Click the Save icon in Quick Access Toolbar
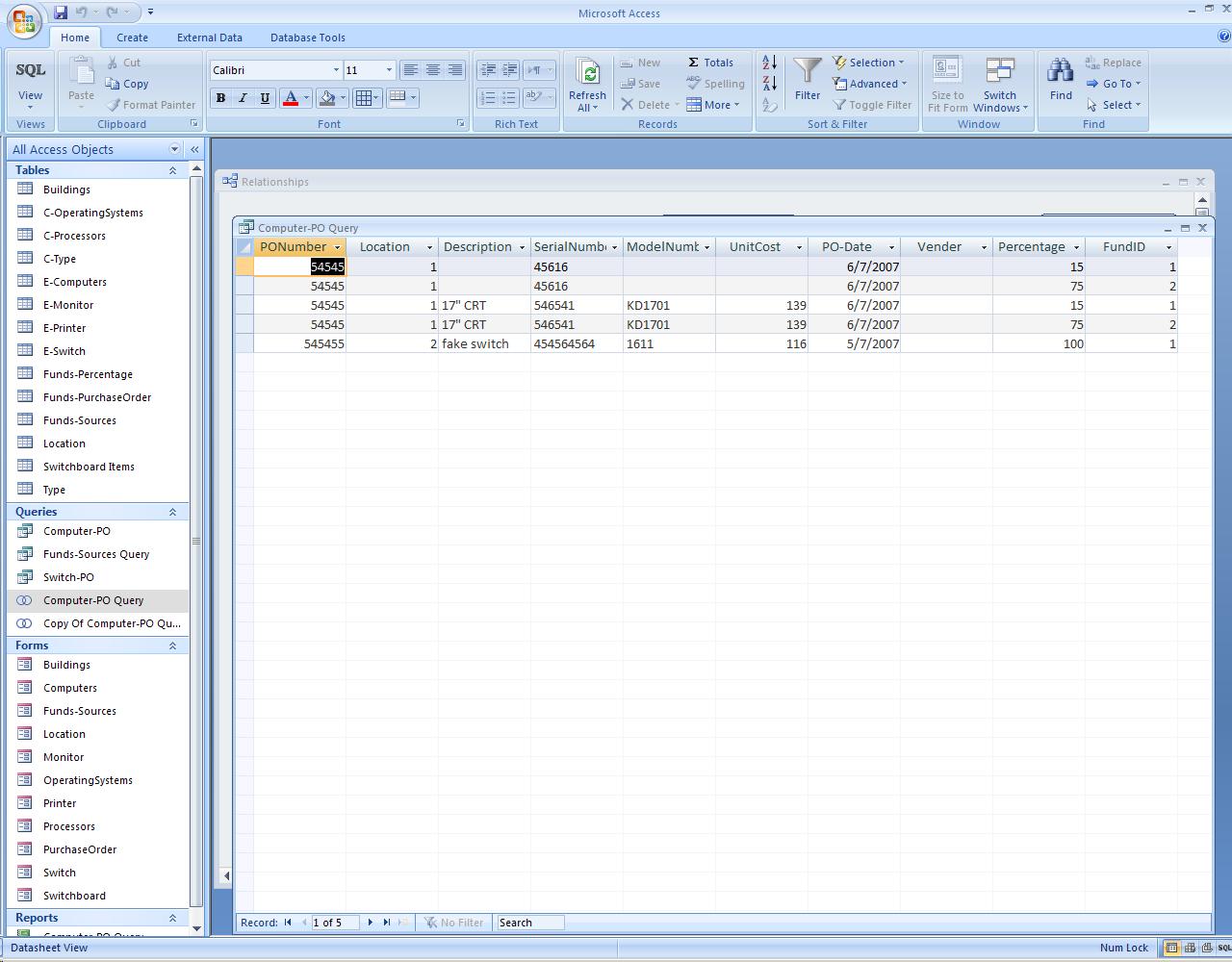 (60, 13)
